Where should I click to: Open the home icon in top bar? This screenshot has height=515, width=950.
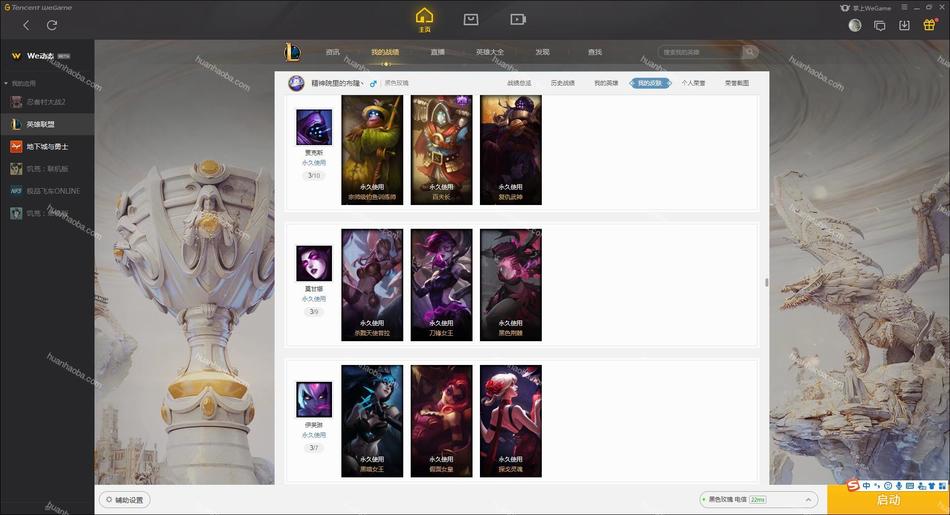tap(424, 19)
